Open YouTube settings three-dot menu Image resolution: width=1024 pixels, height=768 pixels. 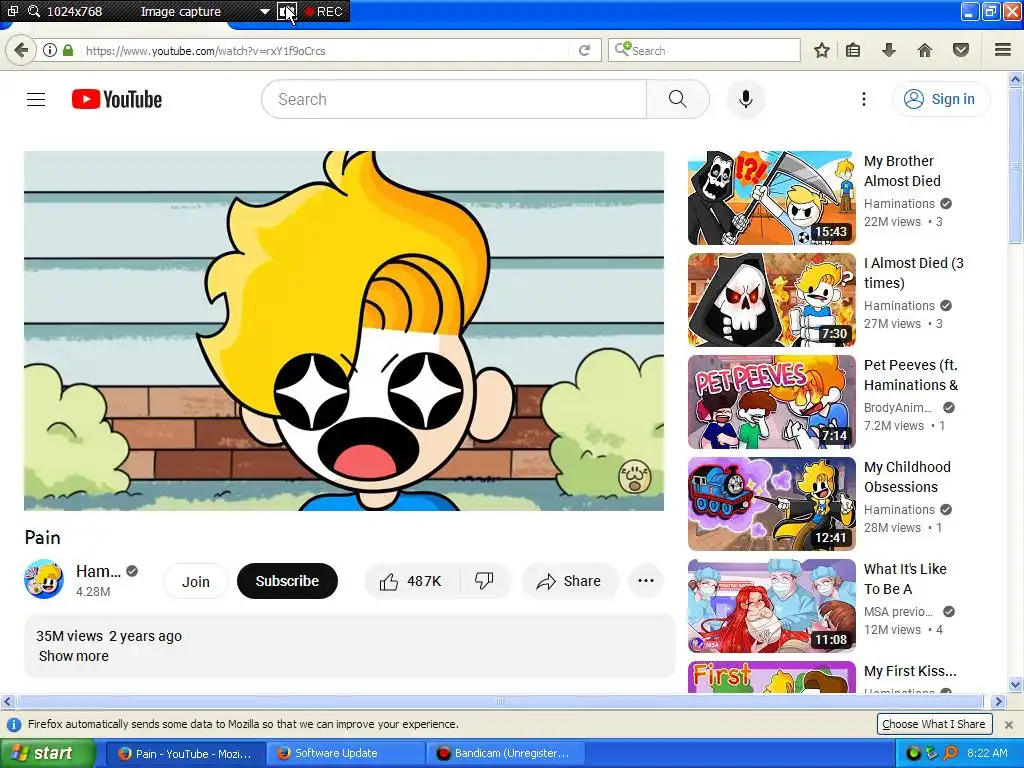[863, 99]
